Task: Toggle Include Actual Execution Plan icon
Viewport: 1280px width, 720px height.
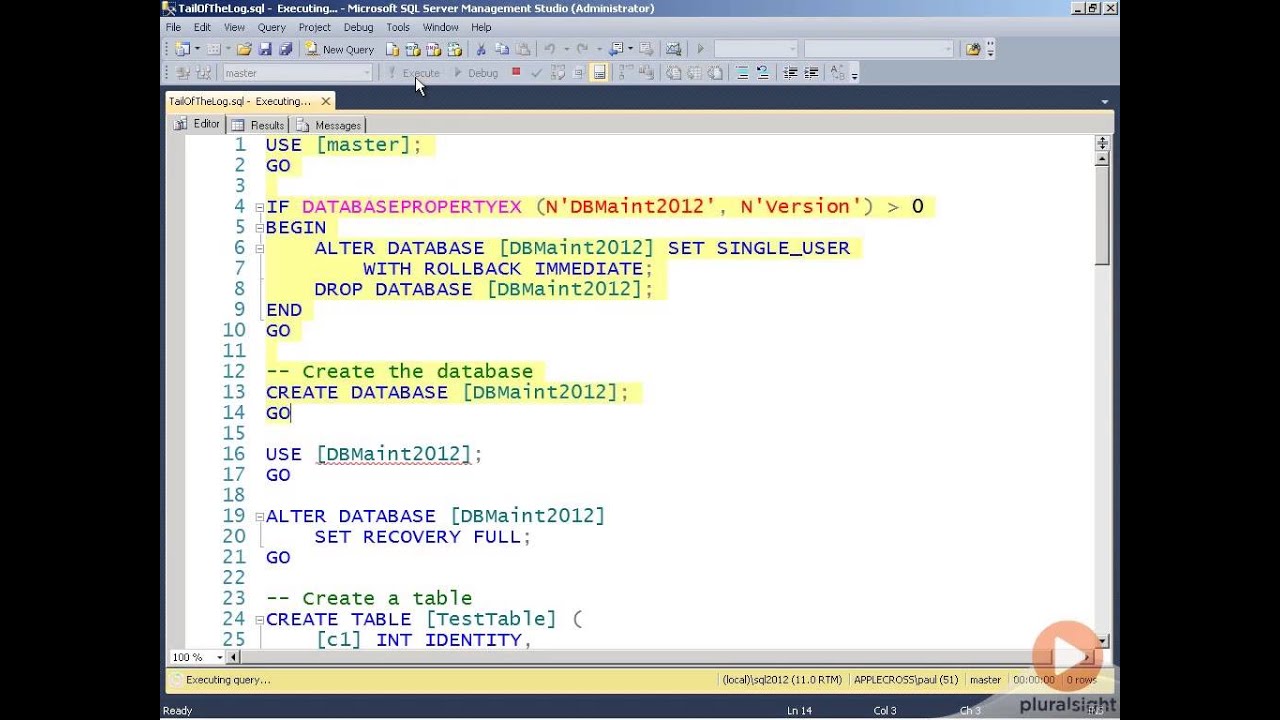Action: pyautogui.click(x=626, y=73)
